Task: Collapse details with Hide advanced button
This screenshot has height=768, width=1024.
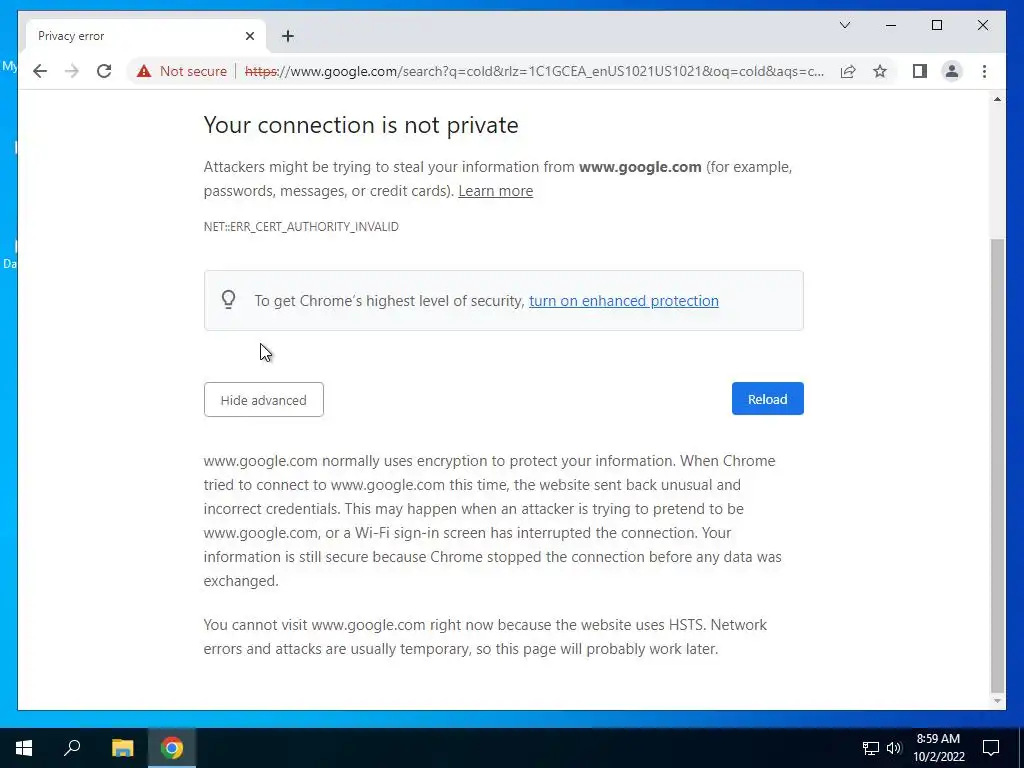Action: [263, 400]
